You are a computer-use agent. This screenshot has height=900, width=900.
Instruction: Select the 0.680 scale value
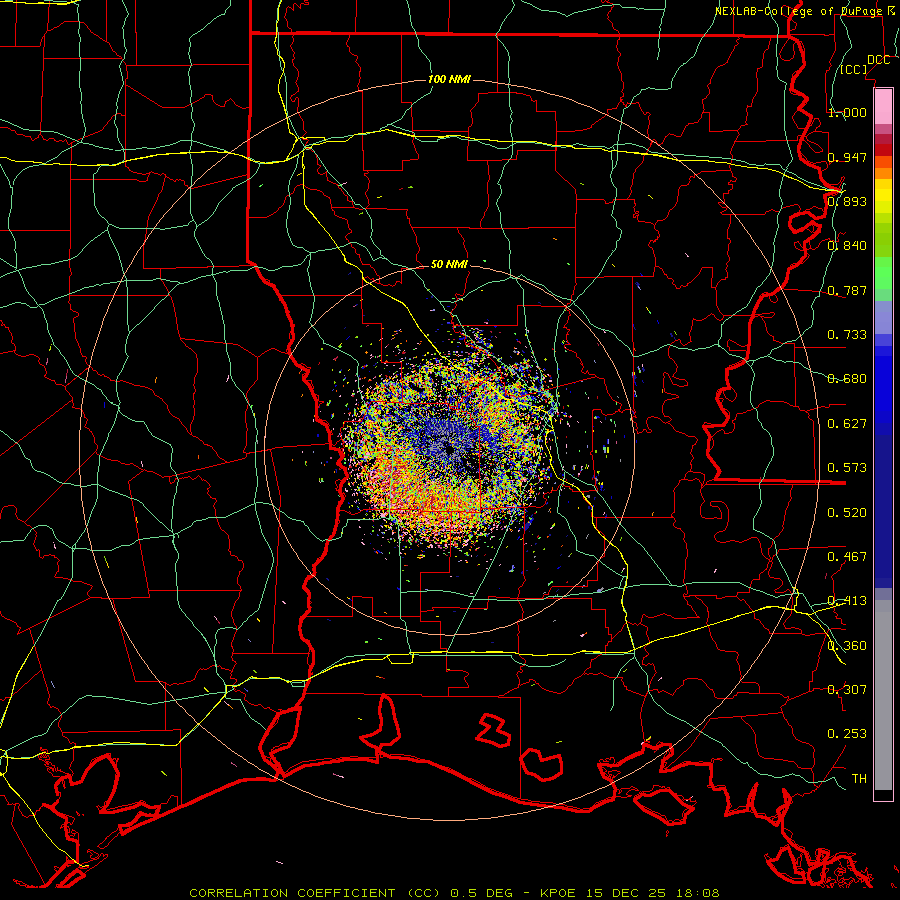(847, 379)
